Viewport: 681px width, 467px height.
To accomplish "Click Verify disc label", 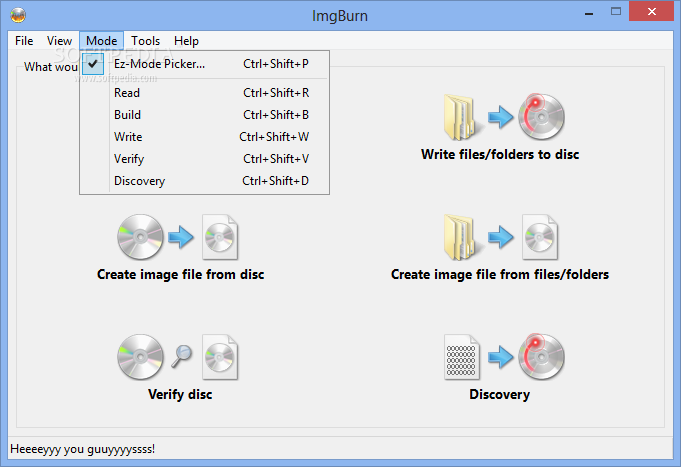I will (180, 394).
